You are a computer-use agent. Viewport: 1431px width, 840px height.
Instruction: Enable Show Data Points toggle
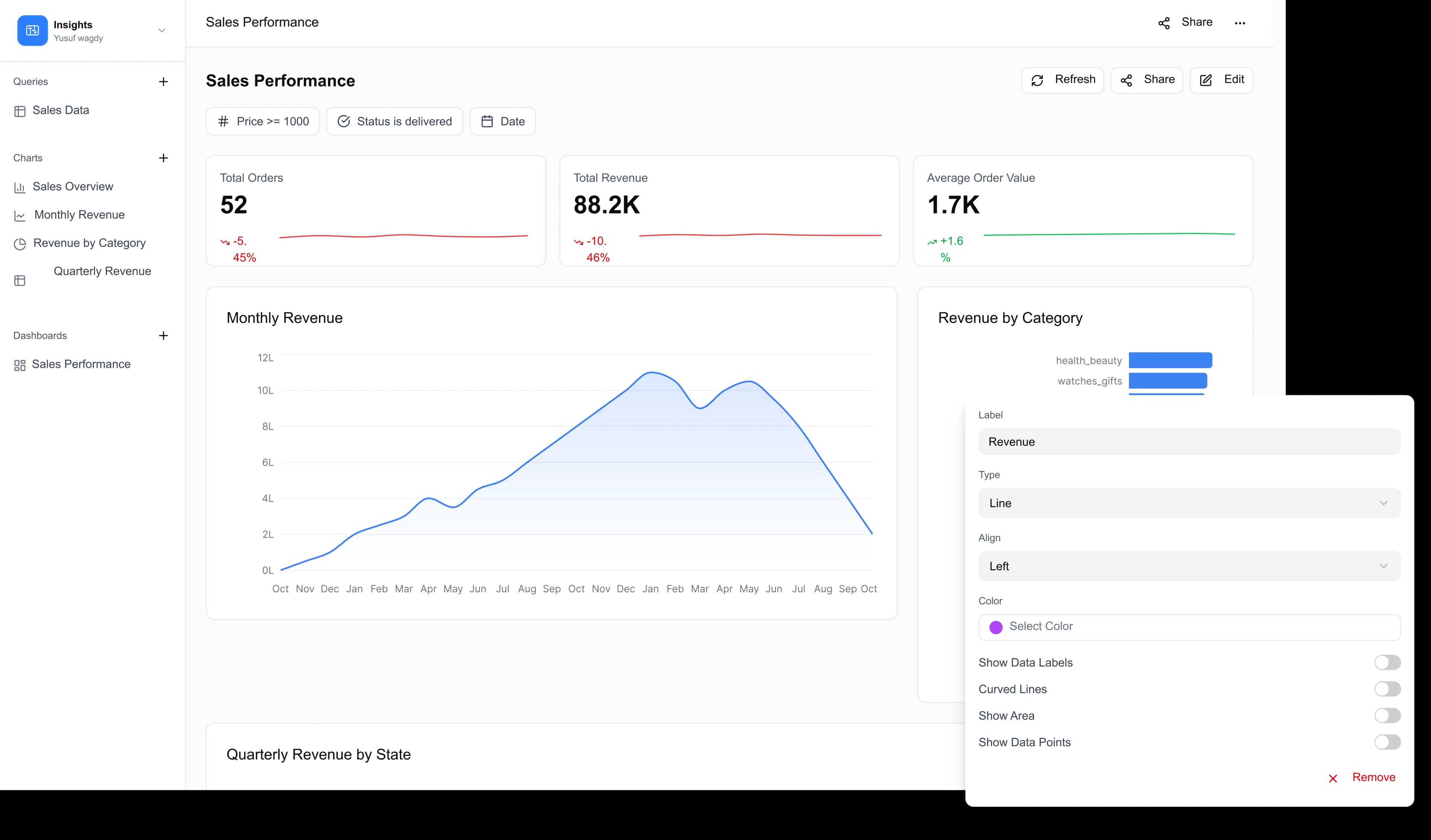tap(1387, 742)
